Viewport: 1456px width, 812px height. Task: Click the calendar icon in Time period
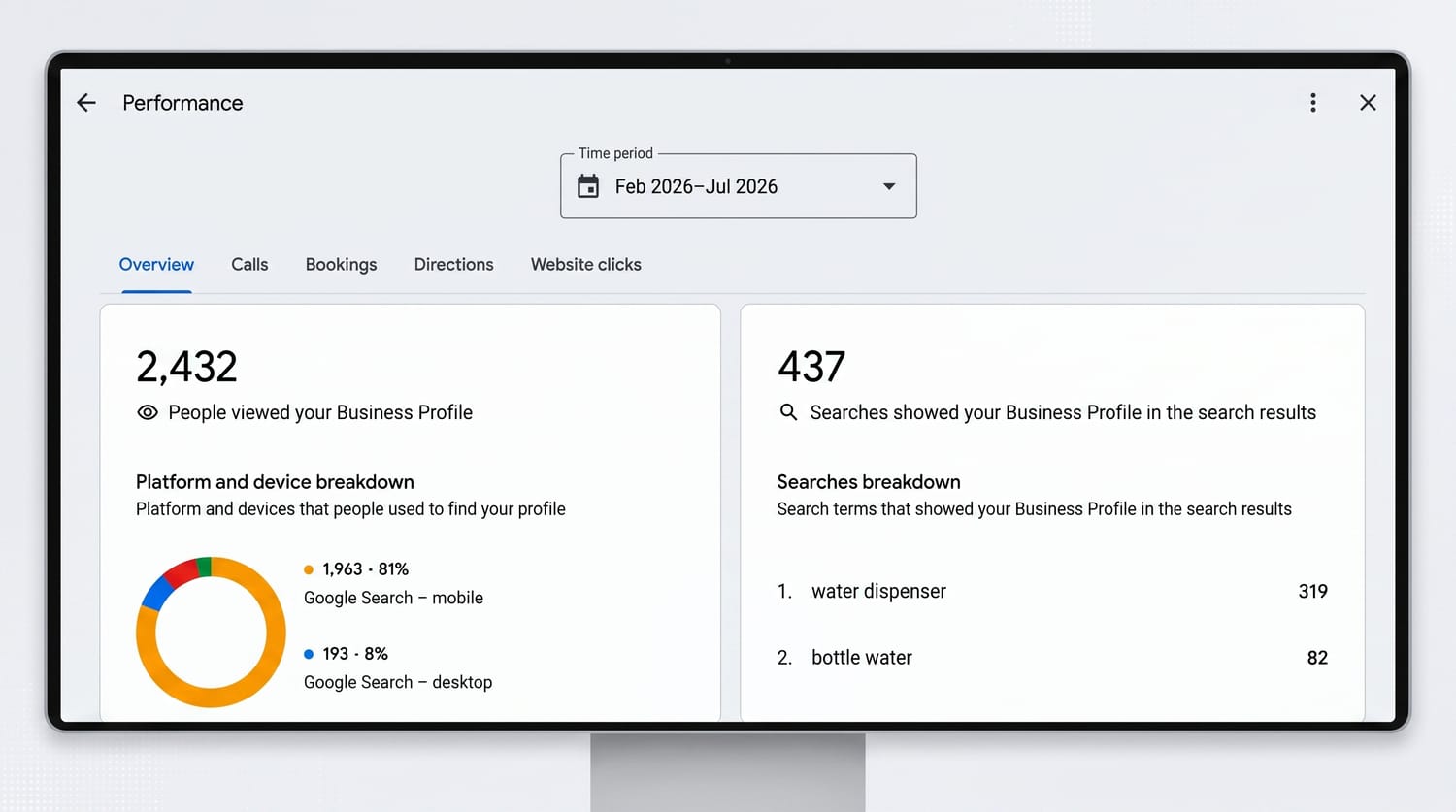588,186
